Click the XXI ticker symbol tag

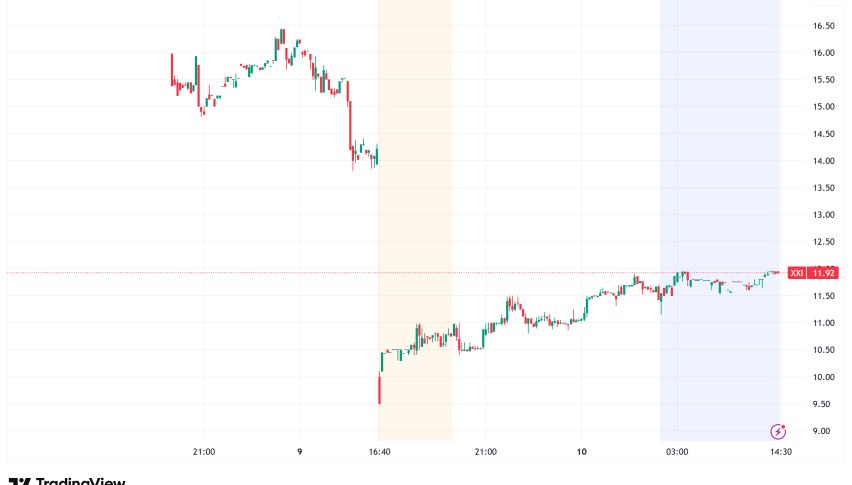pos(796,273)
